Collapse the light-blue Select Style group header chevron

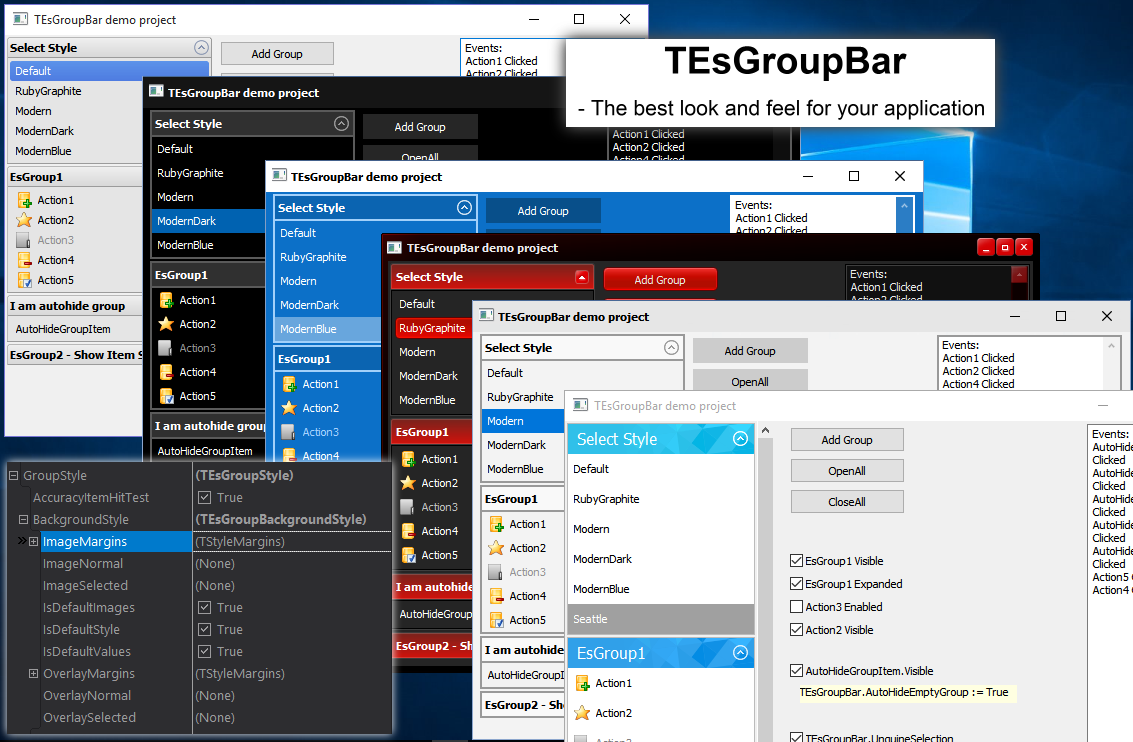point(740,439)
